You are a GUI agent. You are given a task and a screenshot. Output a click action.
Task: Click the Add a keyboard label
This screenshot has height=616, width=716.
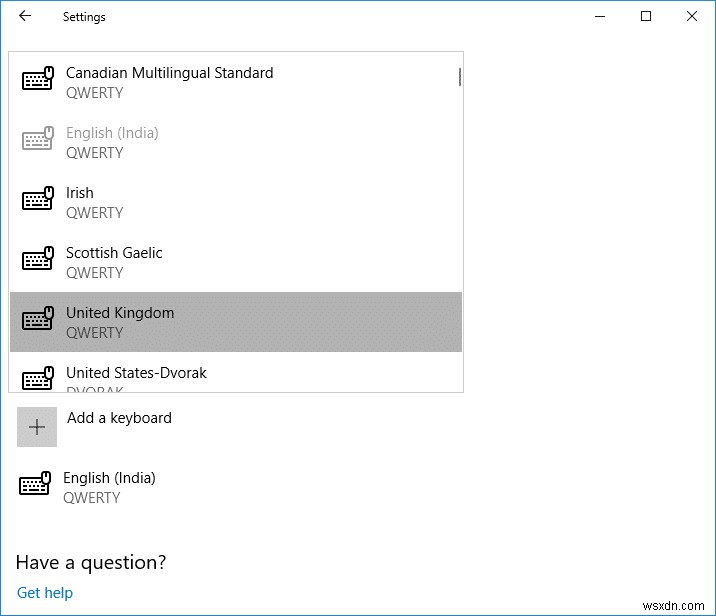[x=119, y=418]
